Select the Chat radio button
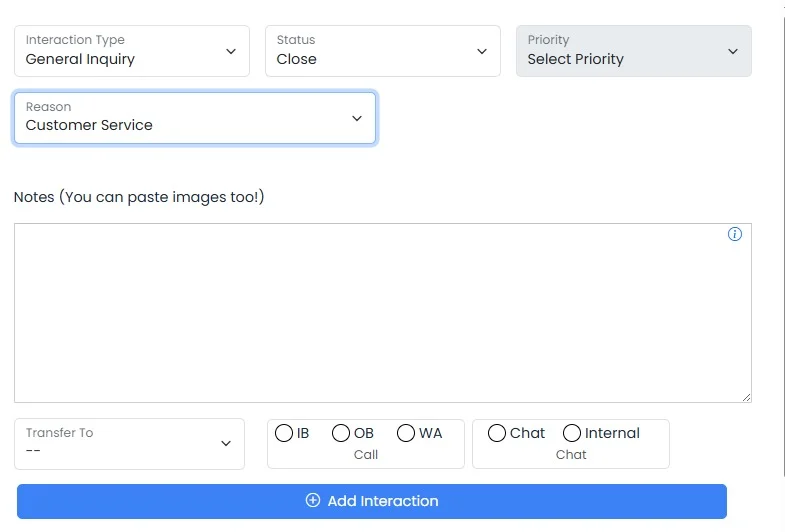The width and height of the screenshot is (785, 532). click(497, 433)
